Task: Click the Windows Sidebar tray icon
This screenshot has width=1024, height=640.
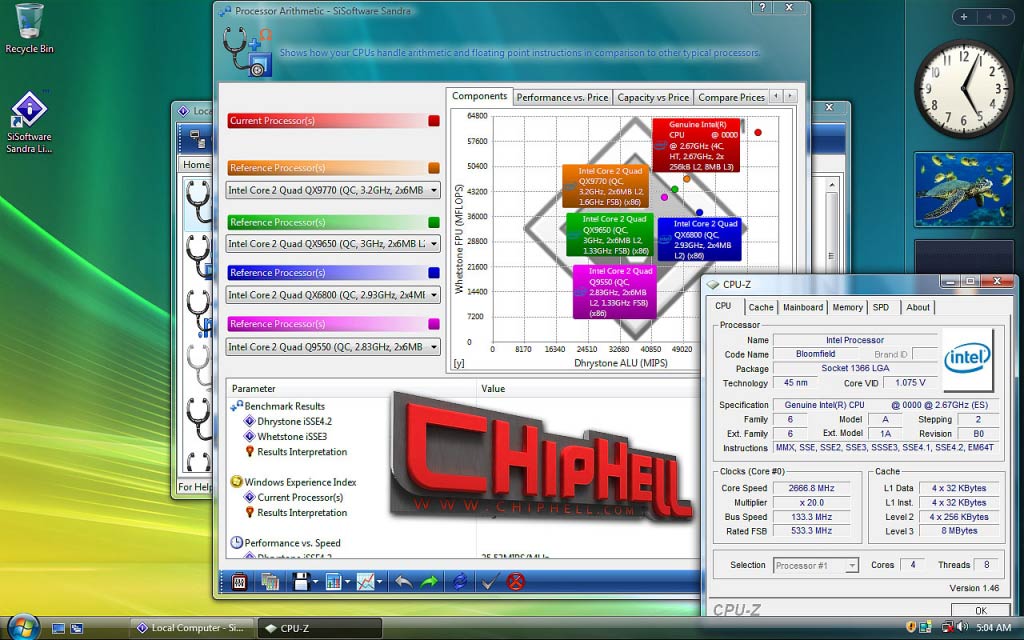Action: tap(925, 628)
